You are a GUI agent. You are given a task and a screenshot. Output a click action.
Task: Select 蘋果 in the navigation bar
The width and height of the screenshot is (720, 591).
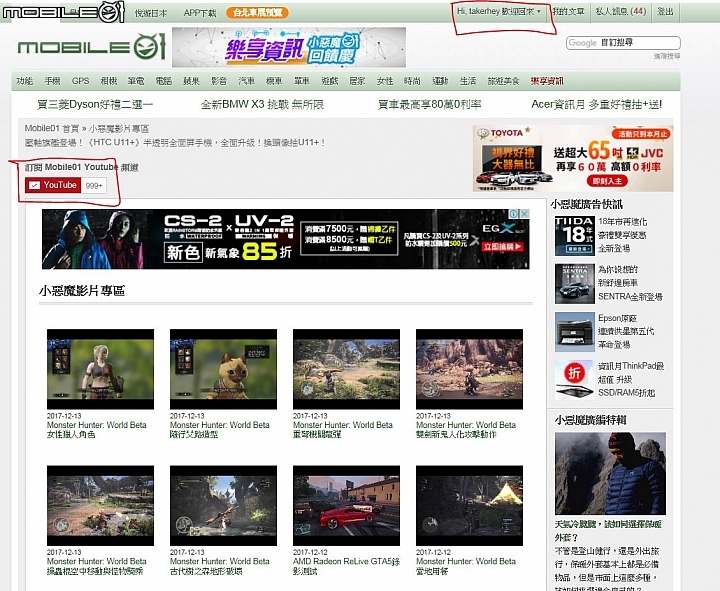click(x=191, y=81)
